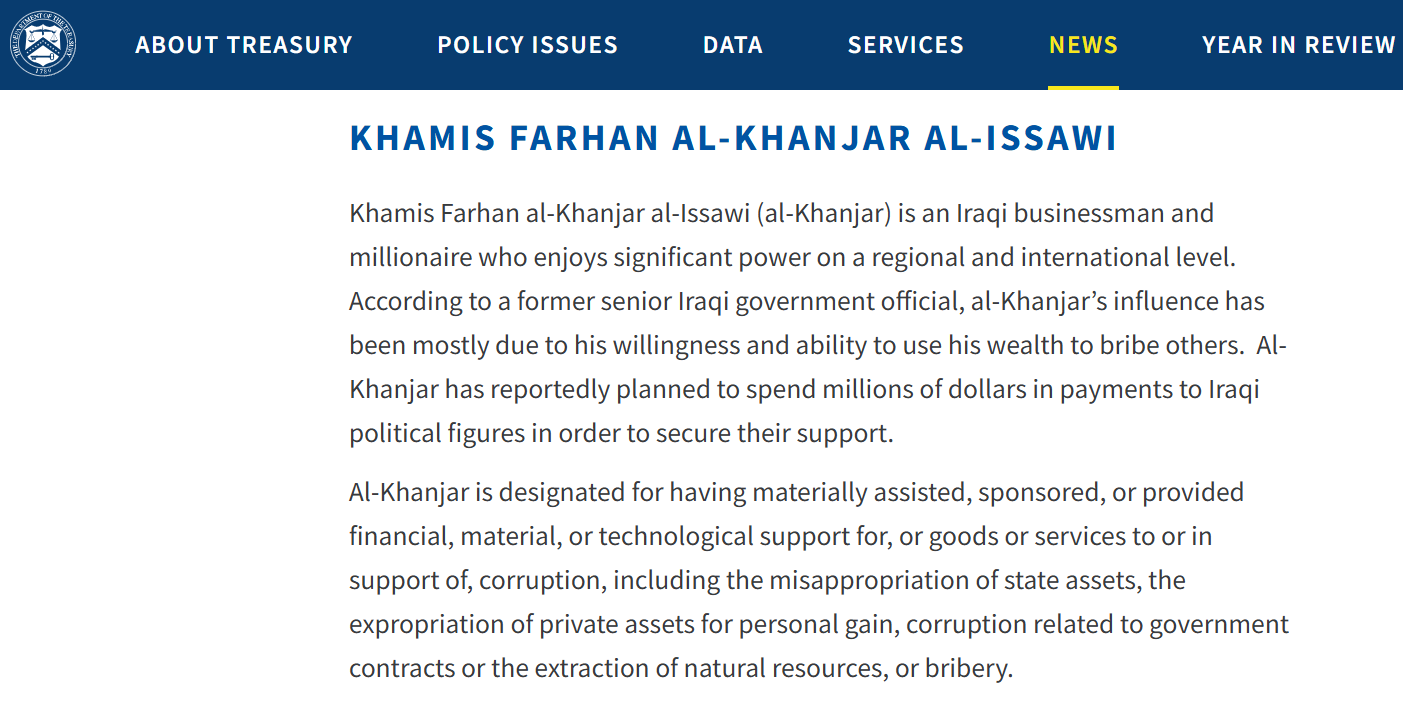Click the Khamis Farhan al-Khanjar al-Issawi heading
The image size is (1403, 720).
pyautogui.click(x=732, y=139)
